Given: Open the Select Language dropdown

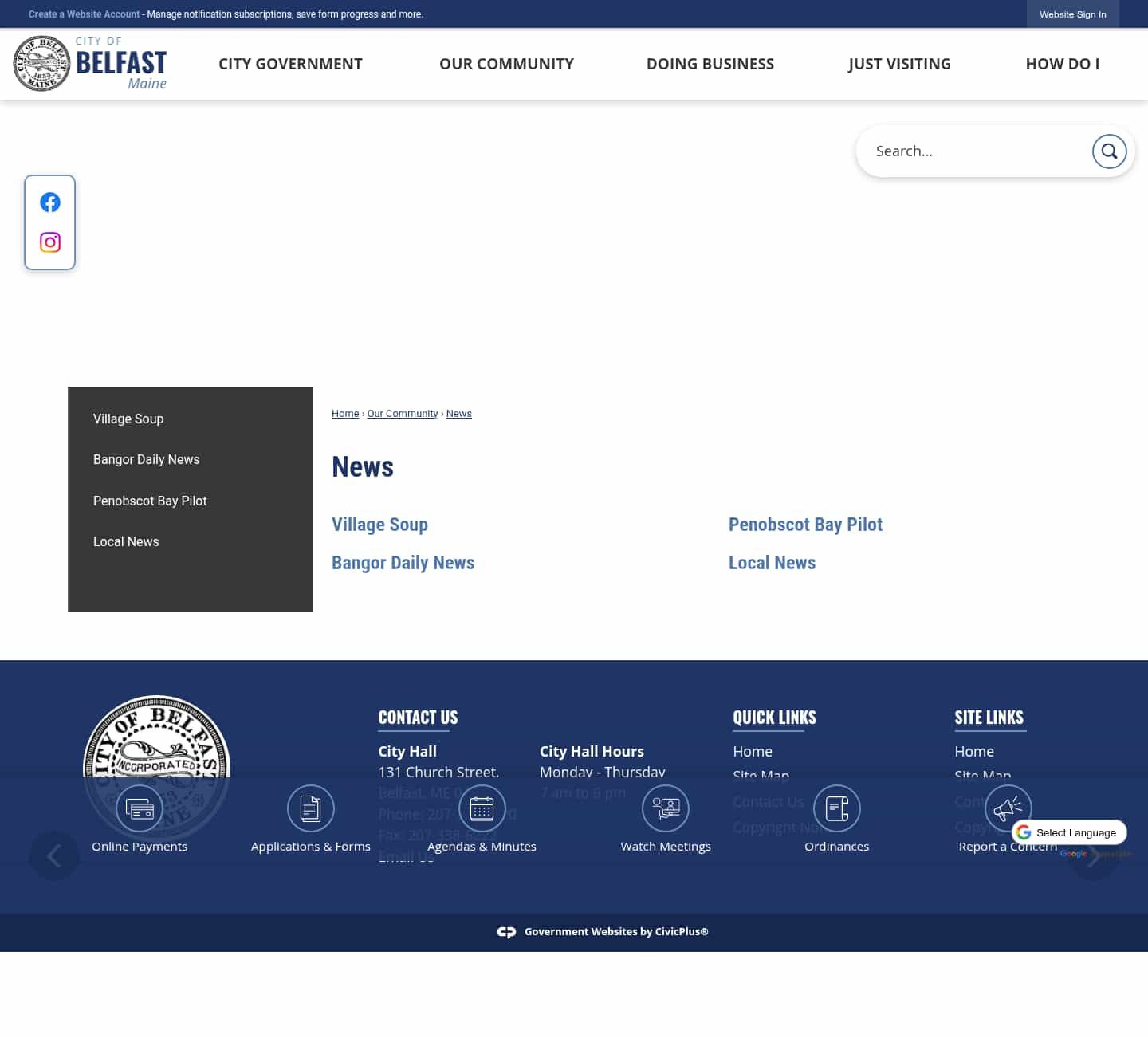Looking at the screenshot, I should tap(1069, 832).
